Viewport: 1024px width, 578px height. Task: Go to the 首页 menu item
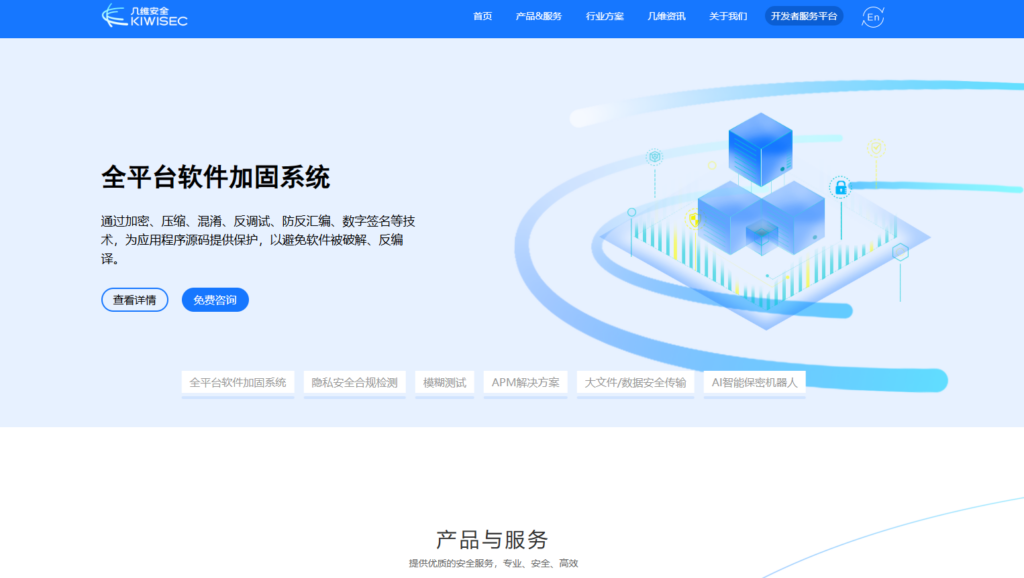tap(481, 16)
